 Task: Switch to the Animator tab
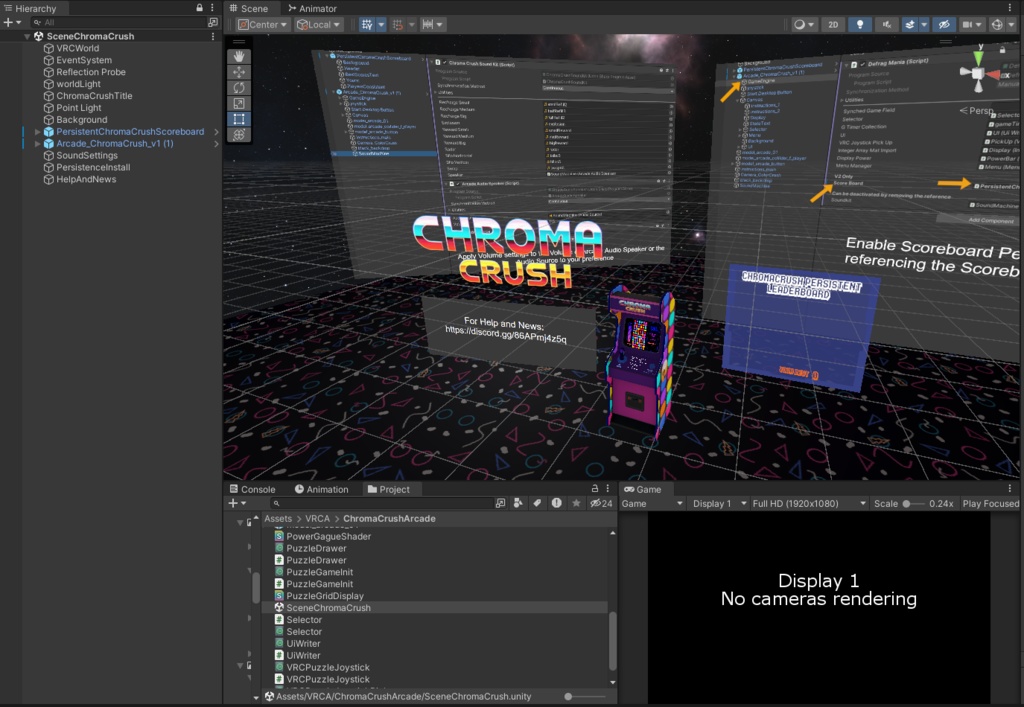click(313, 8)
